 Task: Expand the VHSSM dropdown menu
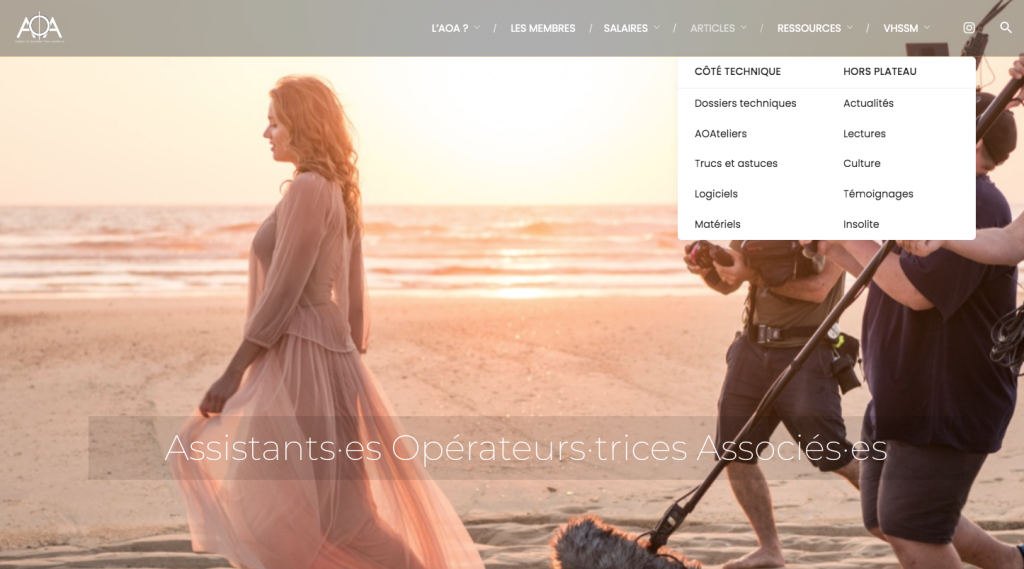906,28
